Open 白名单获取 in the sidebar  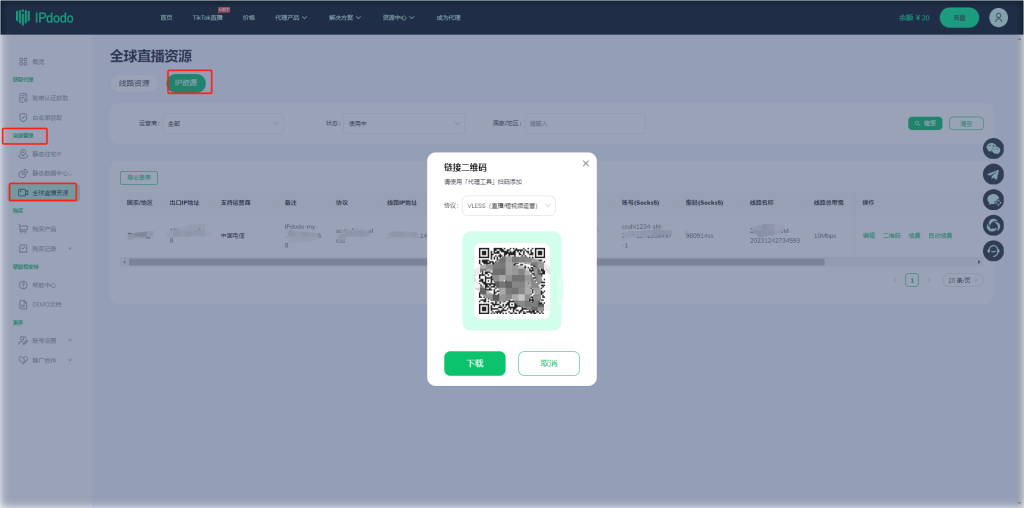(x=40, y=118)
